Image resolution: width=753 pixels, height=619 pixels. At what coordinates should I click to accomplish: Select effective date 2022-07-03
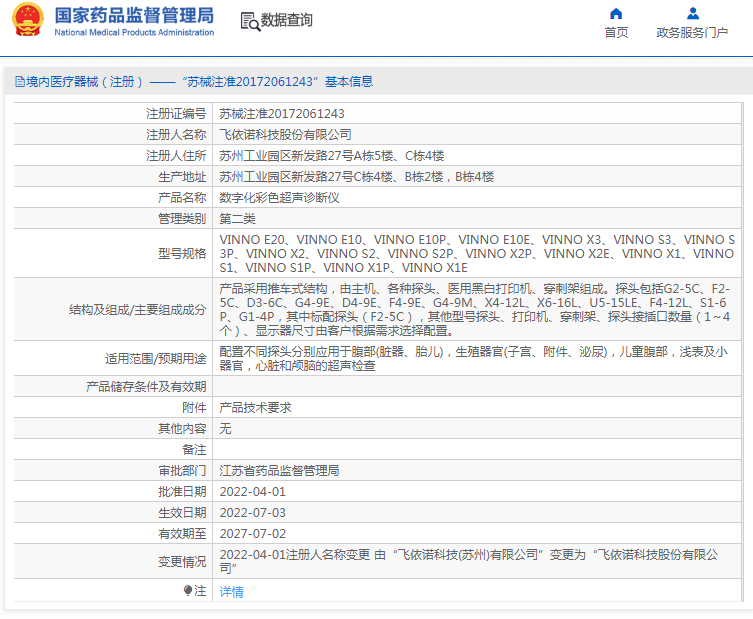pyautogui.click(x=253, y=513)
